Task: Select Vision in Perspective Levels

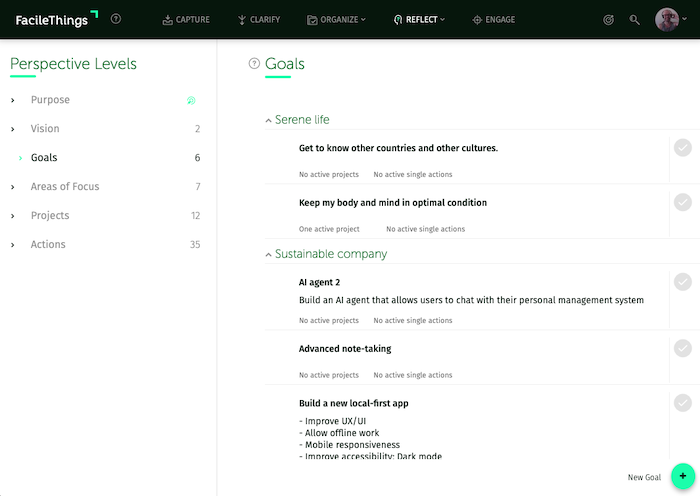Action: coord(45,129)
